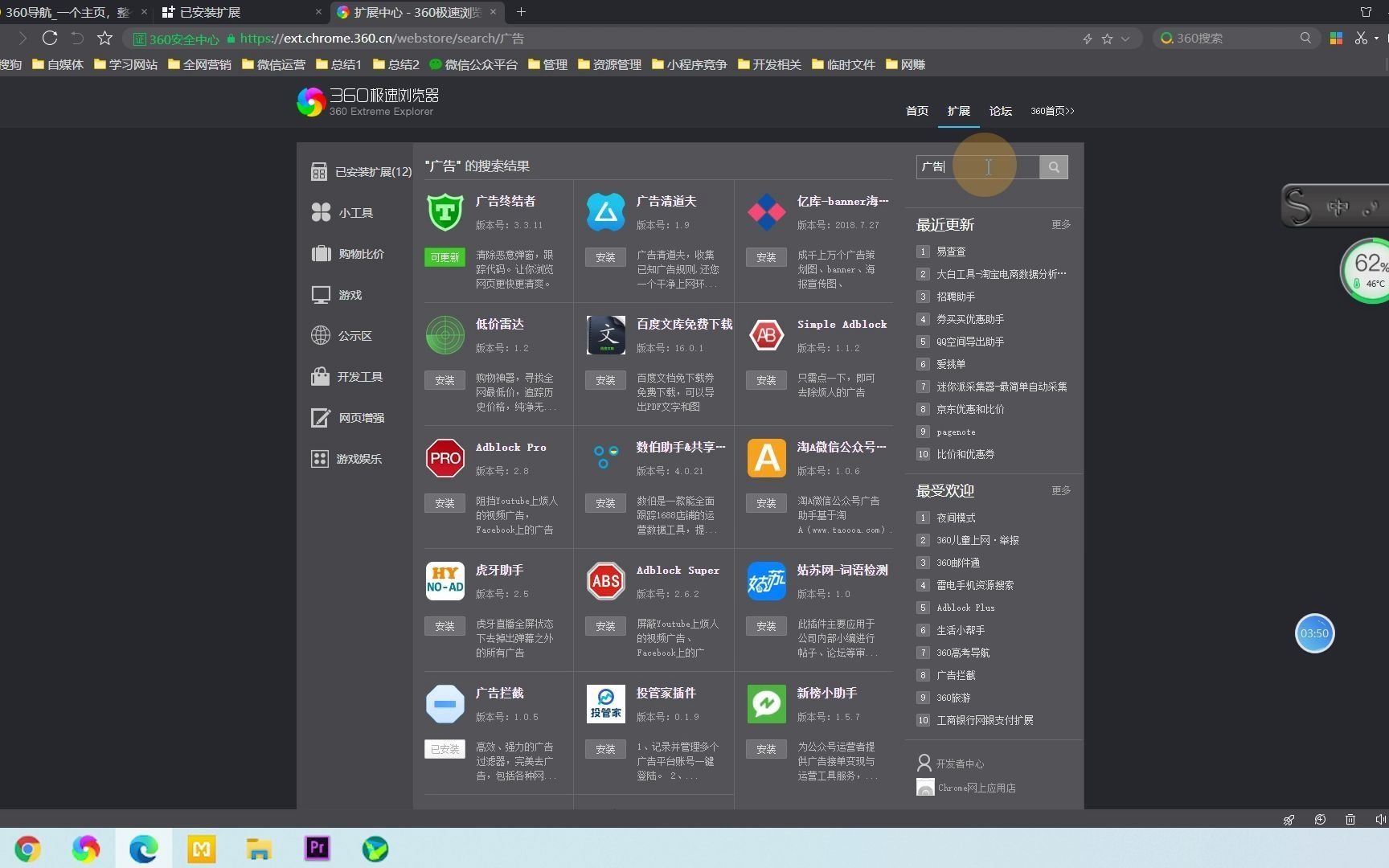Open Chrome from the taskbar
This screenshot has width=1389, height=868.
pyautogui.click(x=28, y=849)
